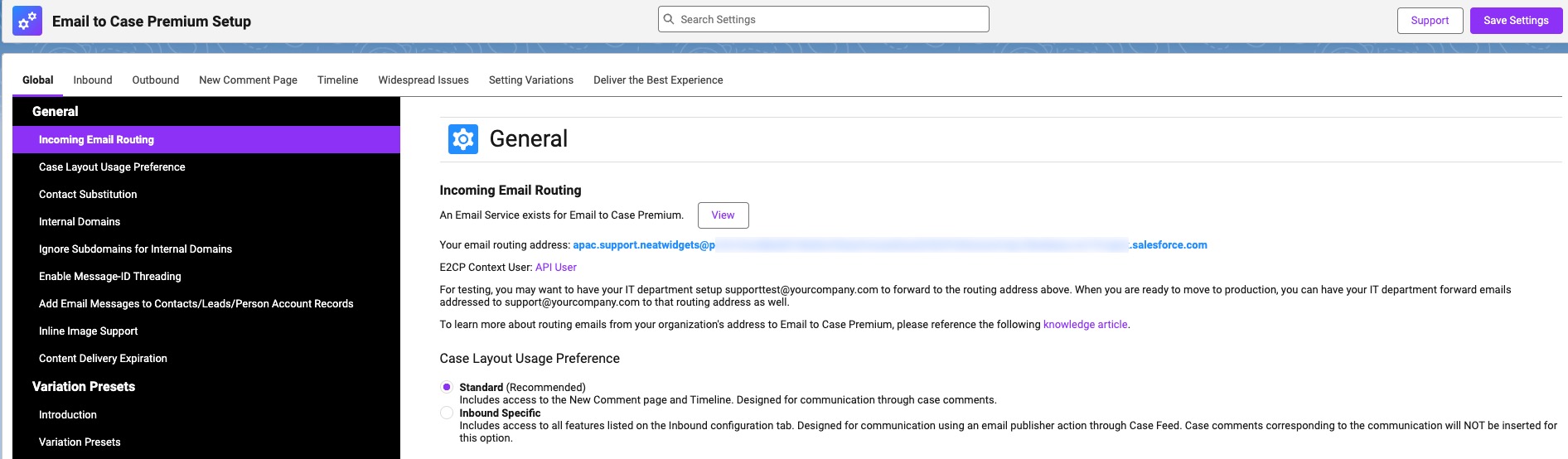Viewport: 1568px width, 459px height.
Task: Click the General sidebar heading
Action: [x=55, y=112]
